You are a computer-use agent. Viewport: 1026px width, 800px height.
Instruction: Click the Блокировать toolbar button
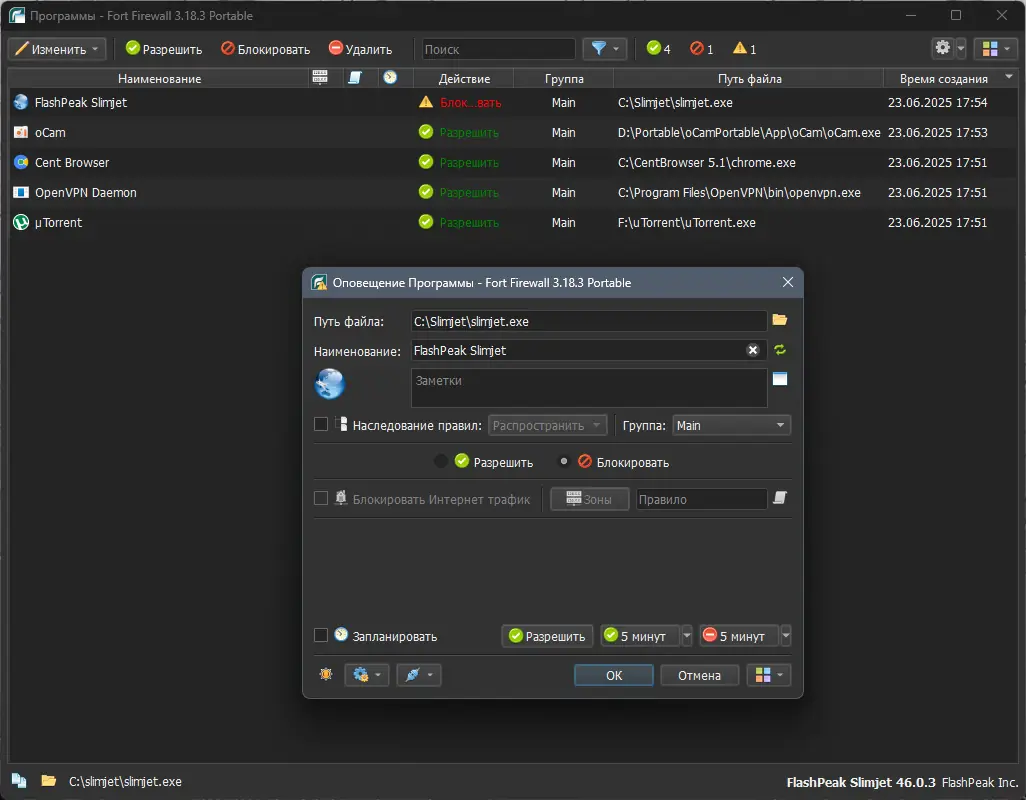(x=265, y=49)
